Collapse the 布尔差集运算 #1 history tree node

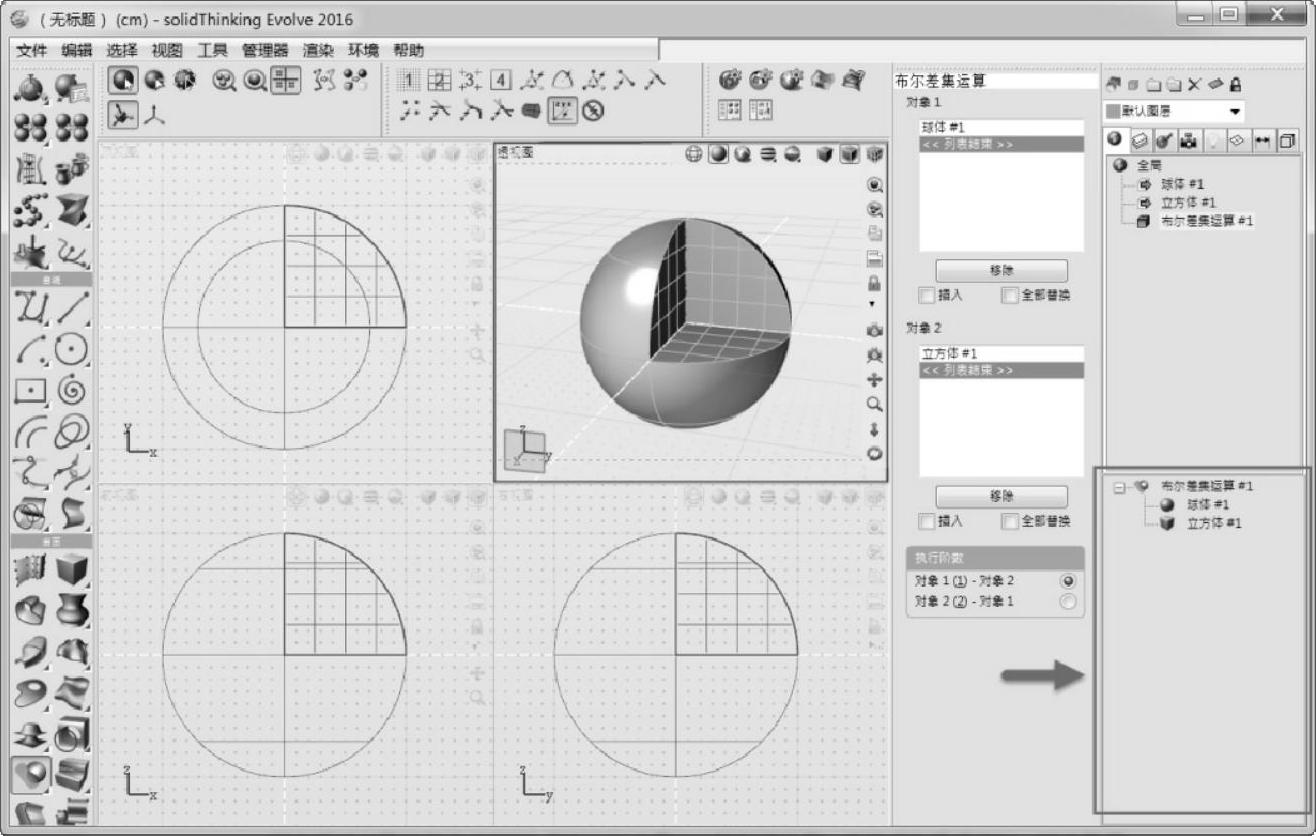(1119, 487)
